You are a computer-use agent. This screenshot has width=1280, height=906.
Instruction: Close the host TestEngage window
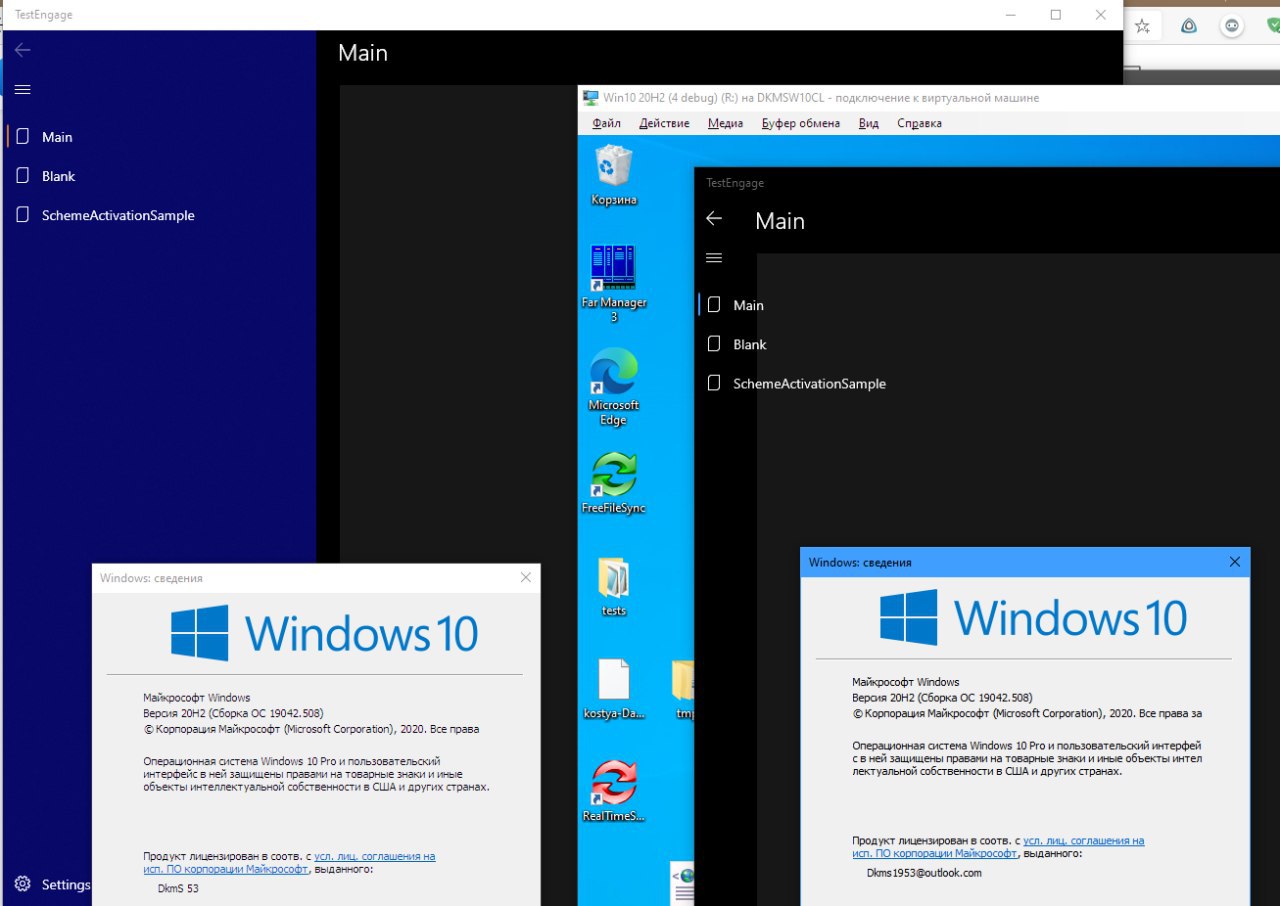(x=1101, y=15)
